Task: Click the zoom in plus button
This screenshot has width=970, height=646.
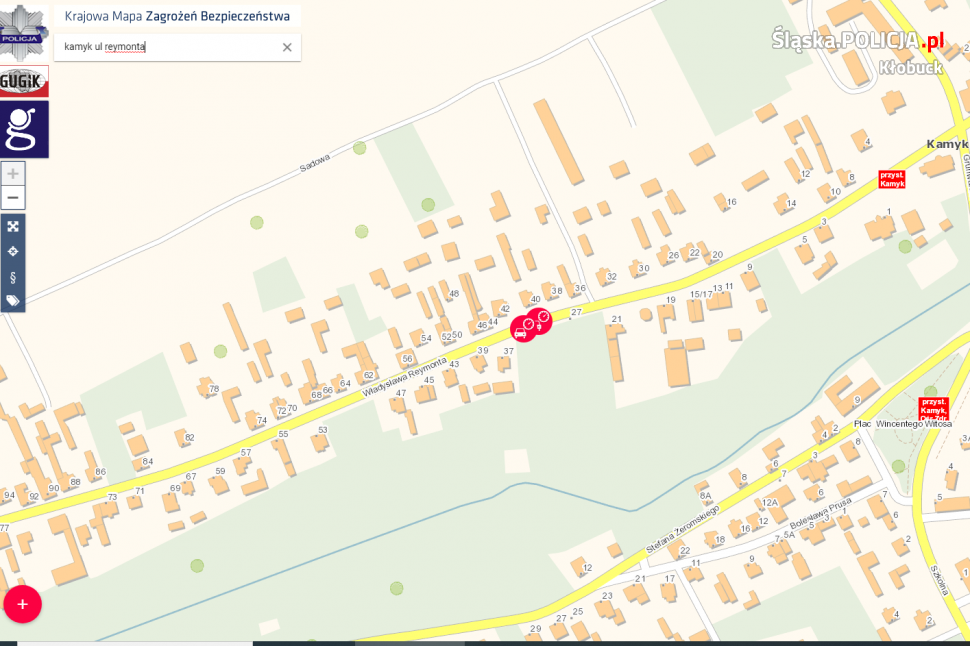Action: [x=13, y=174]
